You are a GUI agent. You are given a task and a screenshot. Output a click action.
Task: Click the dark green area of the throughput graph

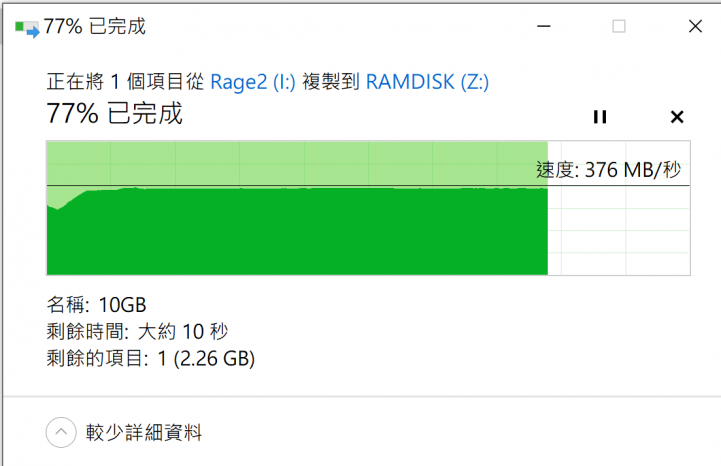click(x=297, y=232)
